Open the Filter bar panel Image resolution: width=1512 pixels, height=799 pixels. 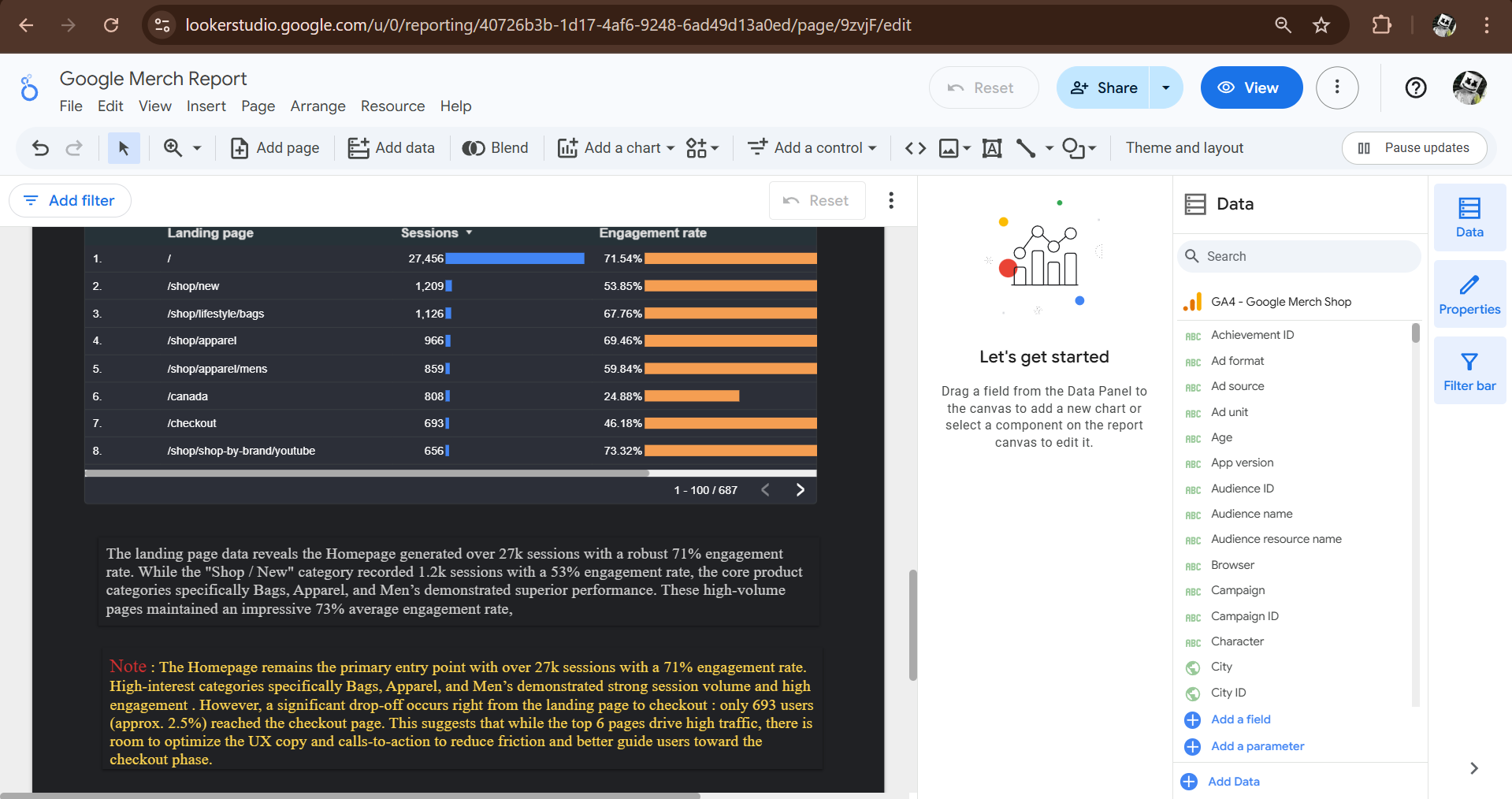tap(1469, 371)
